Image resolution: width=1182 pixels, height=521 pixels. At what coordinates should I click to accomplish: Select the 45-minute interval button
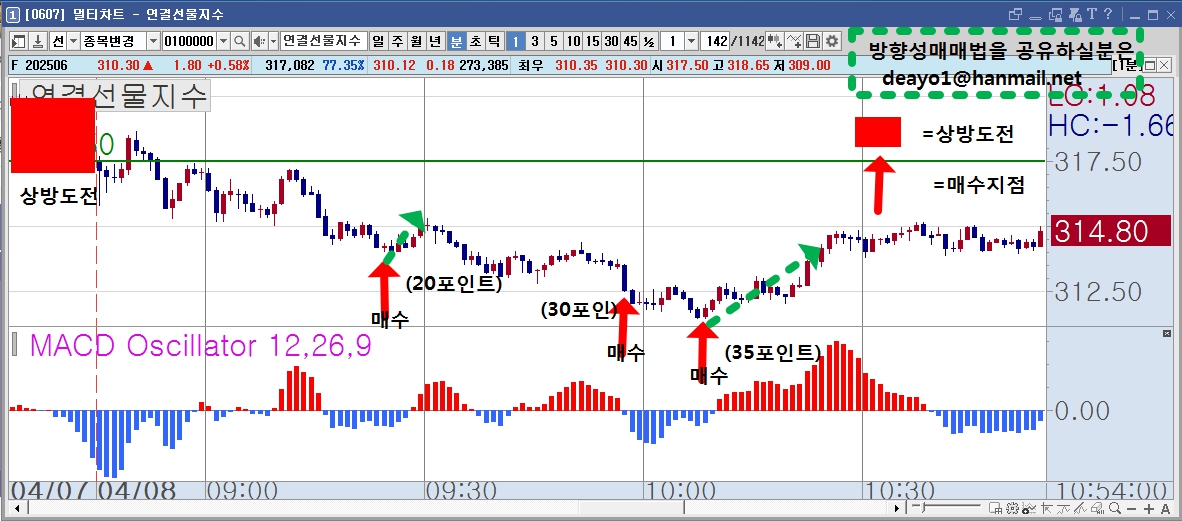tap(630, 41)
